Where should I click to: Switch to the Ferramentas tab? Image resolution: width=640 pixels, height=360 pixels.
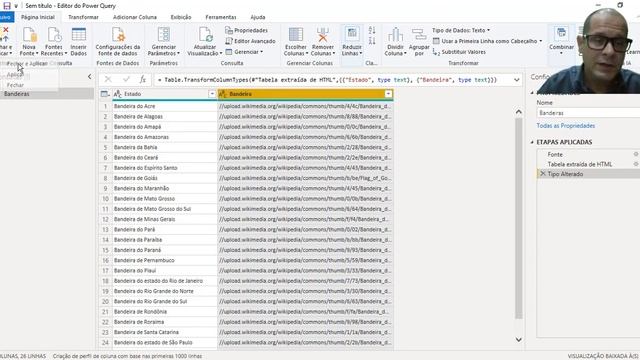tap(221, 17)
